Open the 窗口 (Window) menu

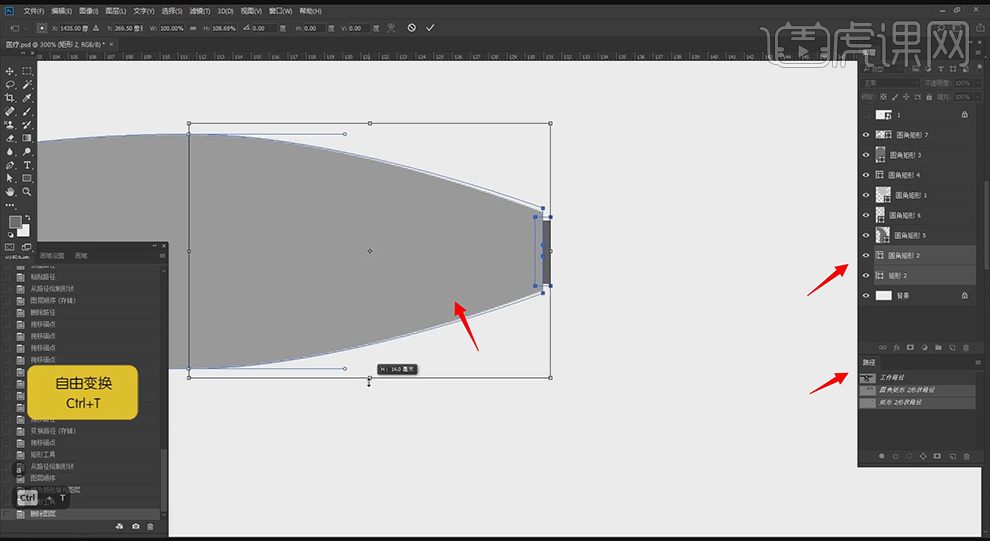point(280,11)
